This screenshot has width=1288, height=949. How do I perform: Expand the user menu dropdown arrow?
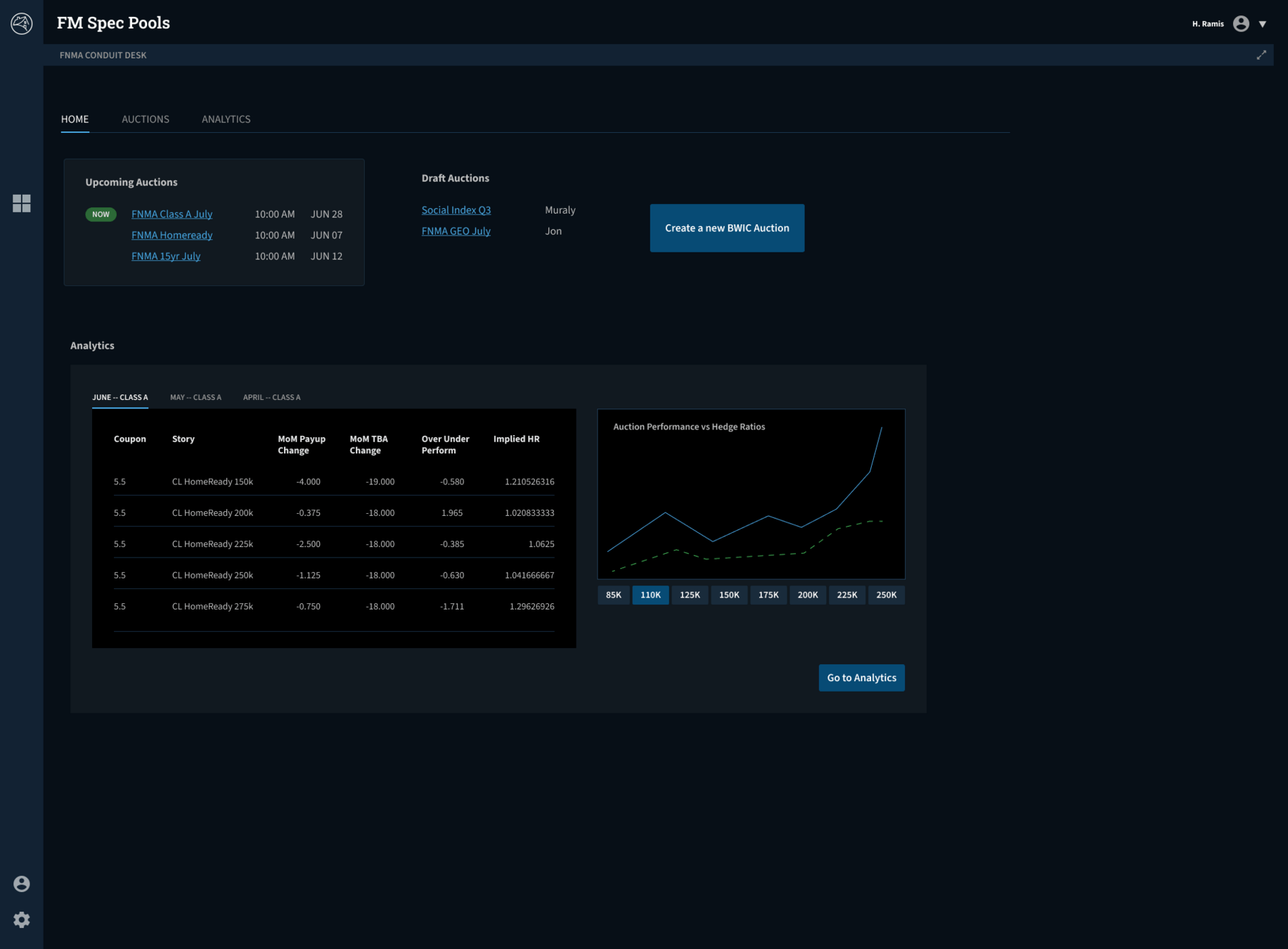(x=1263, y=24)
